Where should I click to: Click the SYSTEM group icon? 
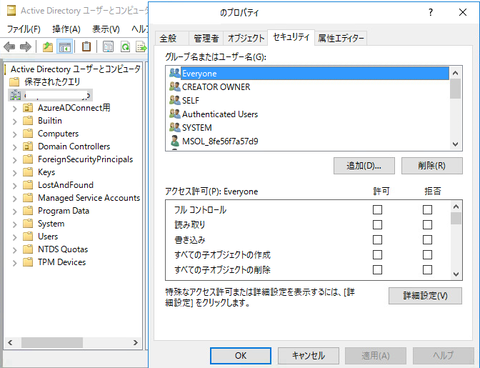click(175, 127)
